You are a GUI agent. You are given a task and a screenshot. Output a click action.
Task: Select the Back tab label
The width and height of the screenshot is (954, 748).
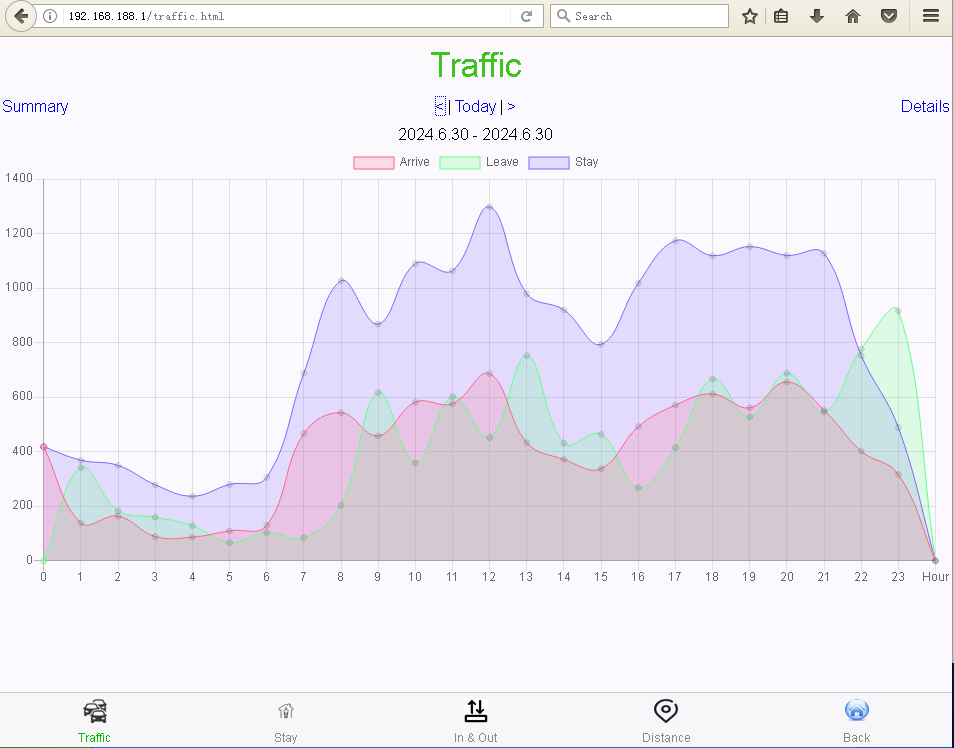[857, 738]
